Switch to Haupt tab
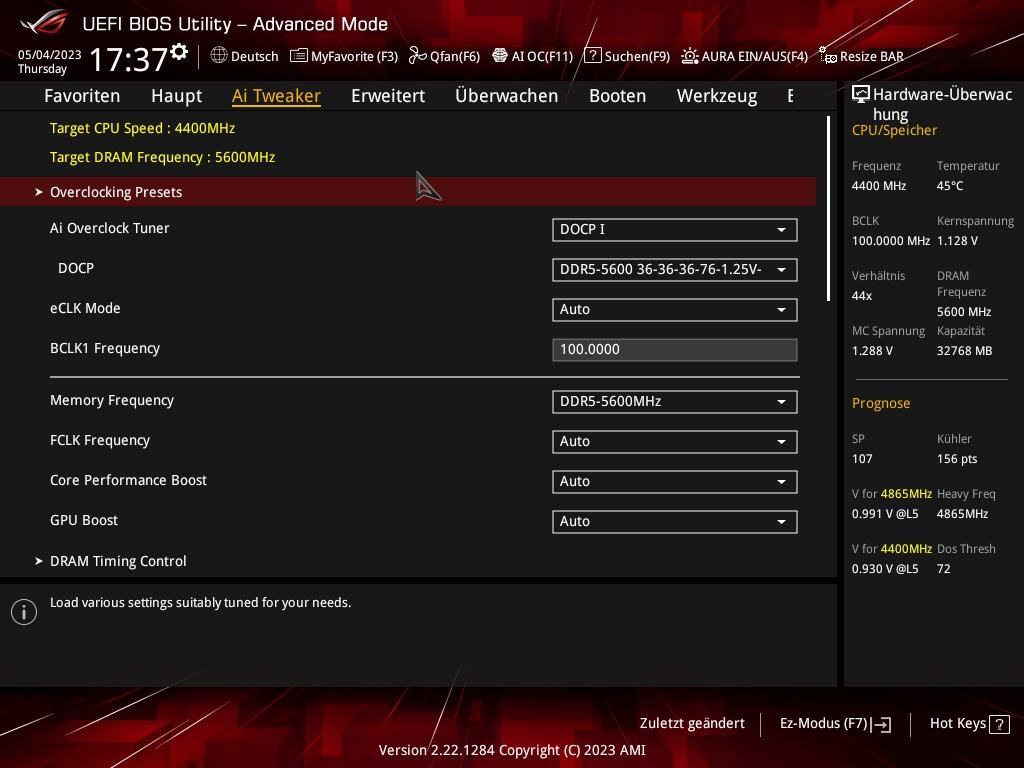 [176, 96]
